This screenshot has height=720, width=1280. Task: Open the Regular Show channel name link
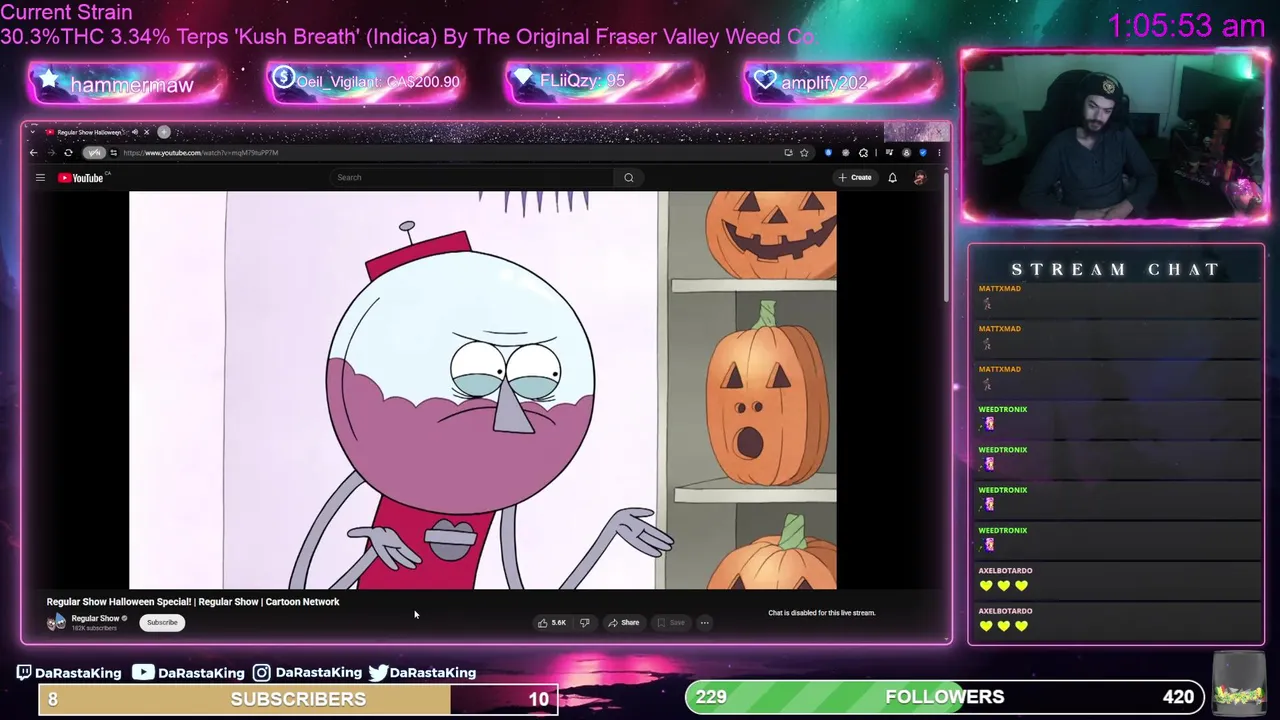95,619
